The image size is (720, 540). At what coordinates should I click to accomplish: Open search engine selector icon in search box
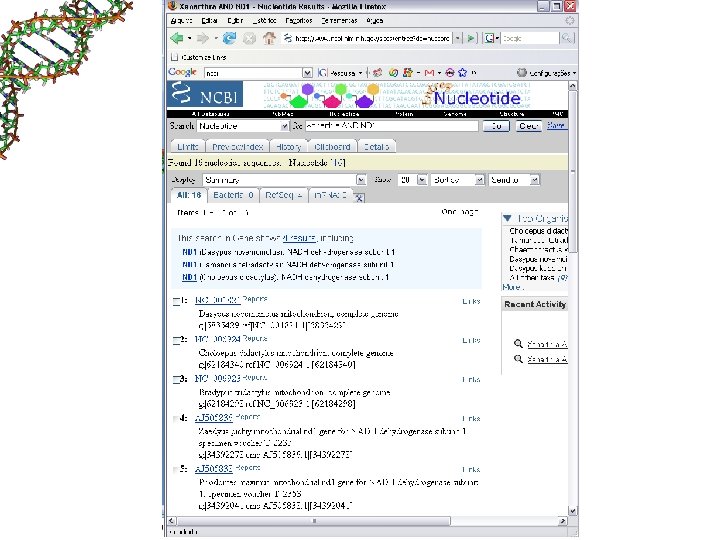coord(492,38)
